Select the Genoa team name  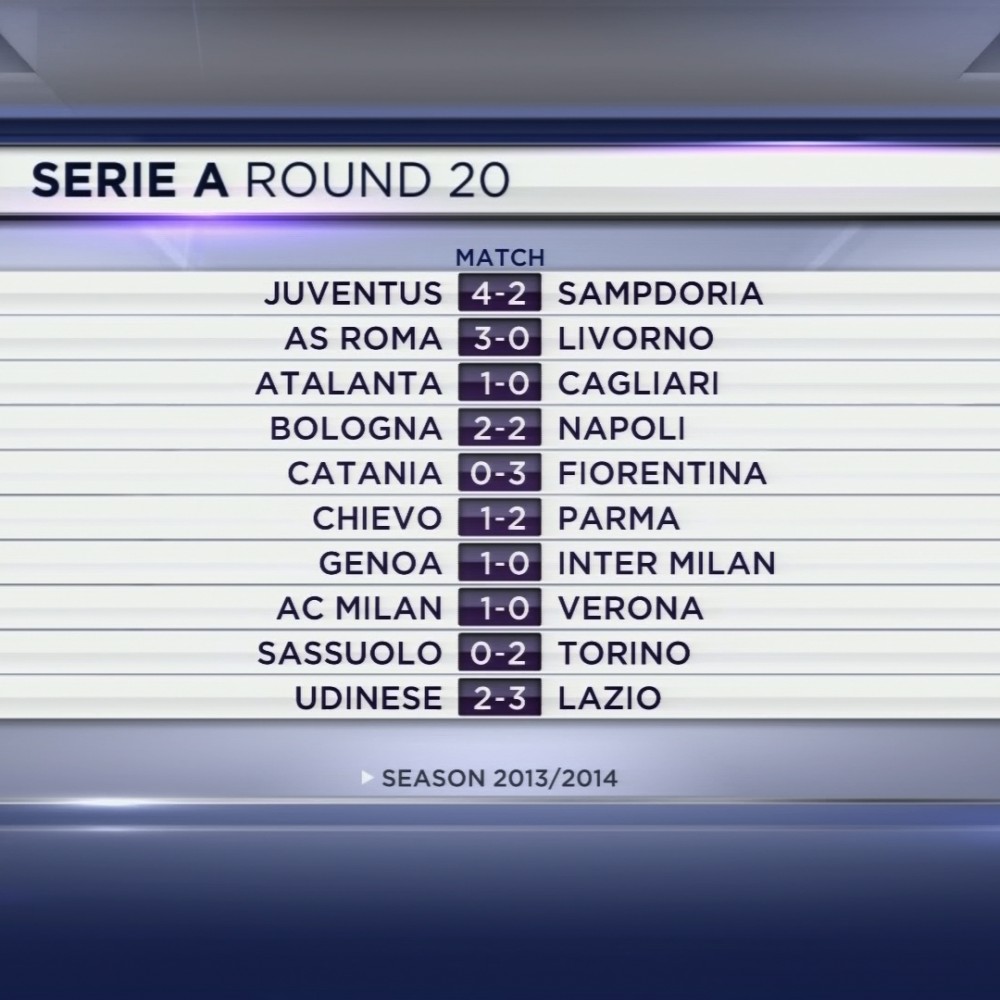tap(381, 563)
